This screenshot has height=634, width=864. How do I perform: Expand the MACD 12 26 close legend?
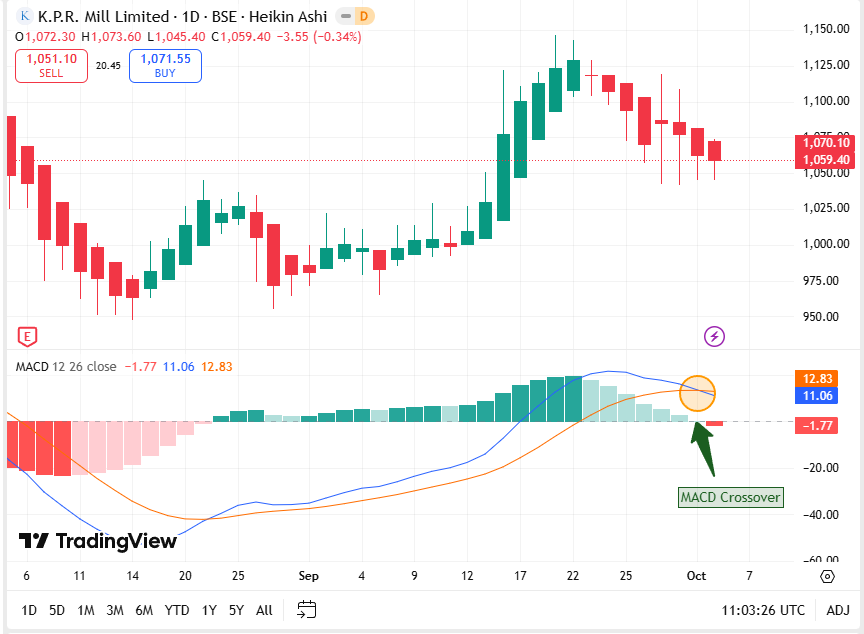(66, 367)
